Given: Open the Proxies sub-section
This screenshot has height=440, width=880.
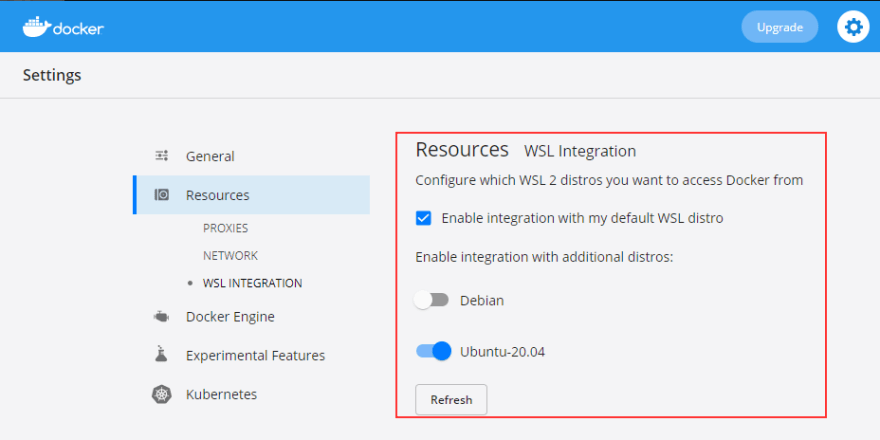Looking at the screenshot, I should pos(226,228).
